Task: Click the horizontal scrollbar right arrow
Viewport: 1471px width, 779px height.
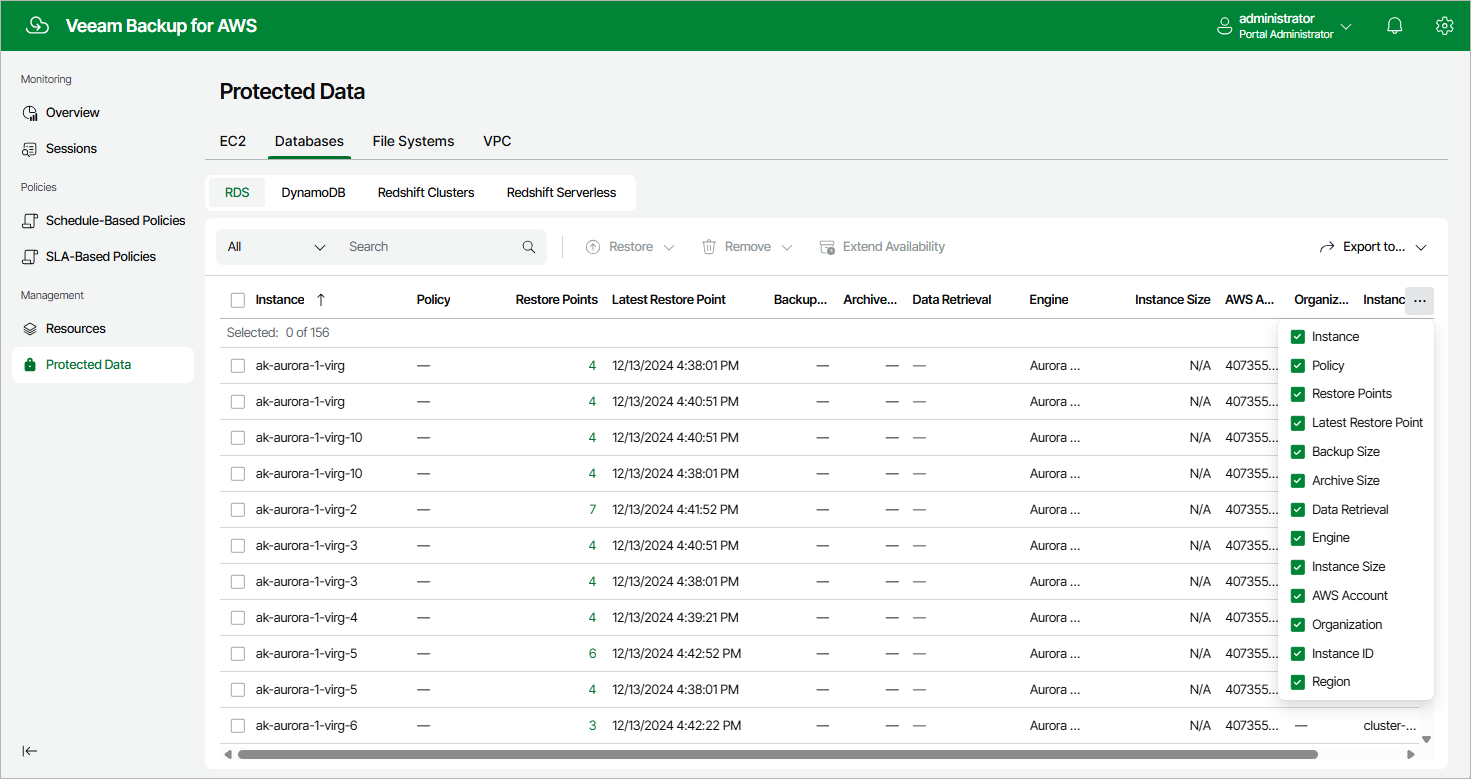Action: click(1411, 754)
